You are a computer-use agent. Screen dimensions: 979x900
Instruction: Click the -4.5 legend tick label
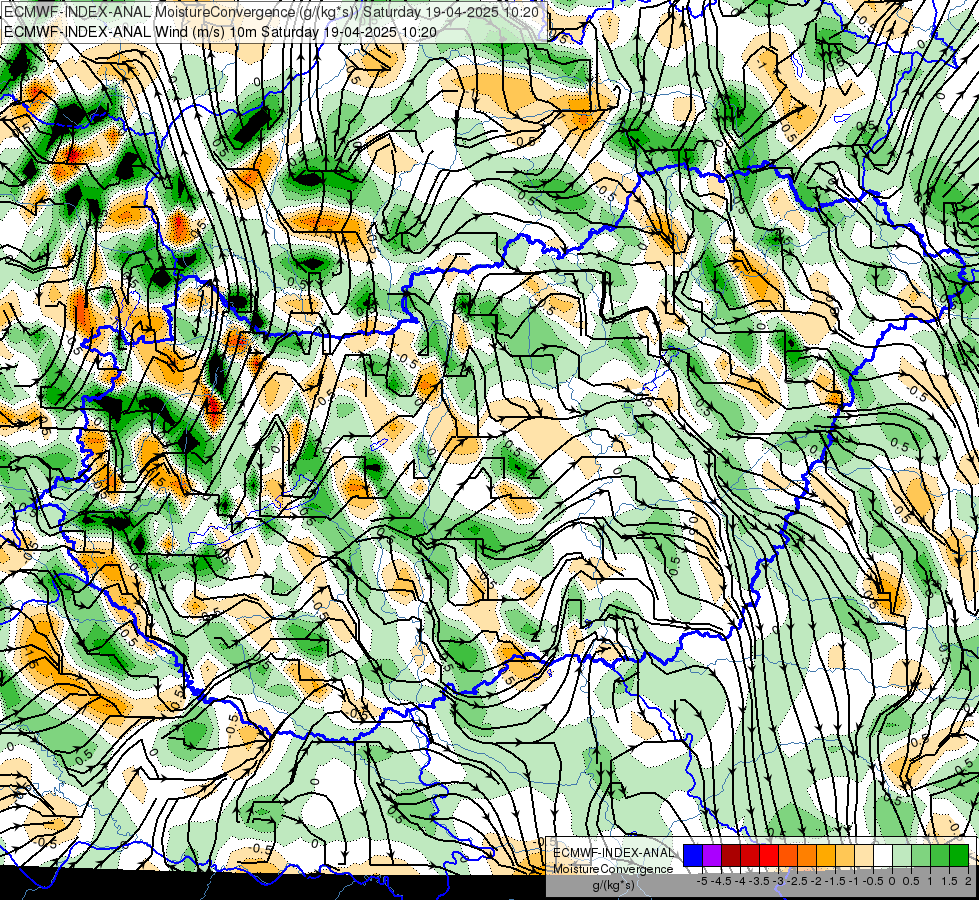(721, 881)
